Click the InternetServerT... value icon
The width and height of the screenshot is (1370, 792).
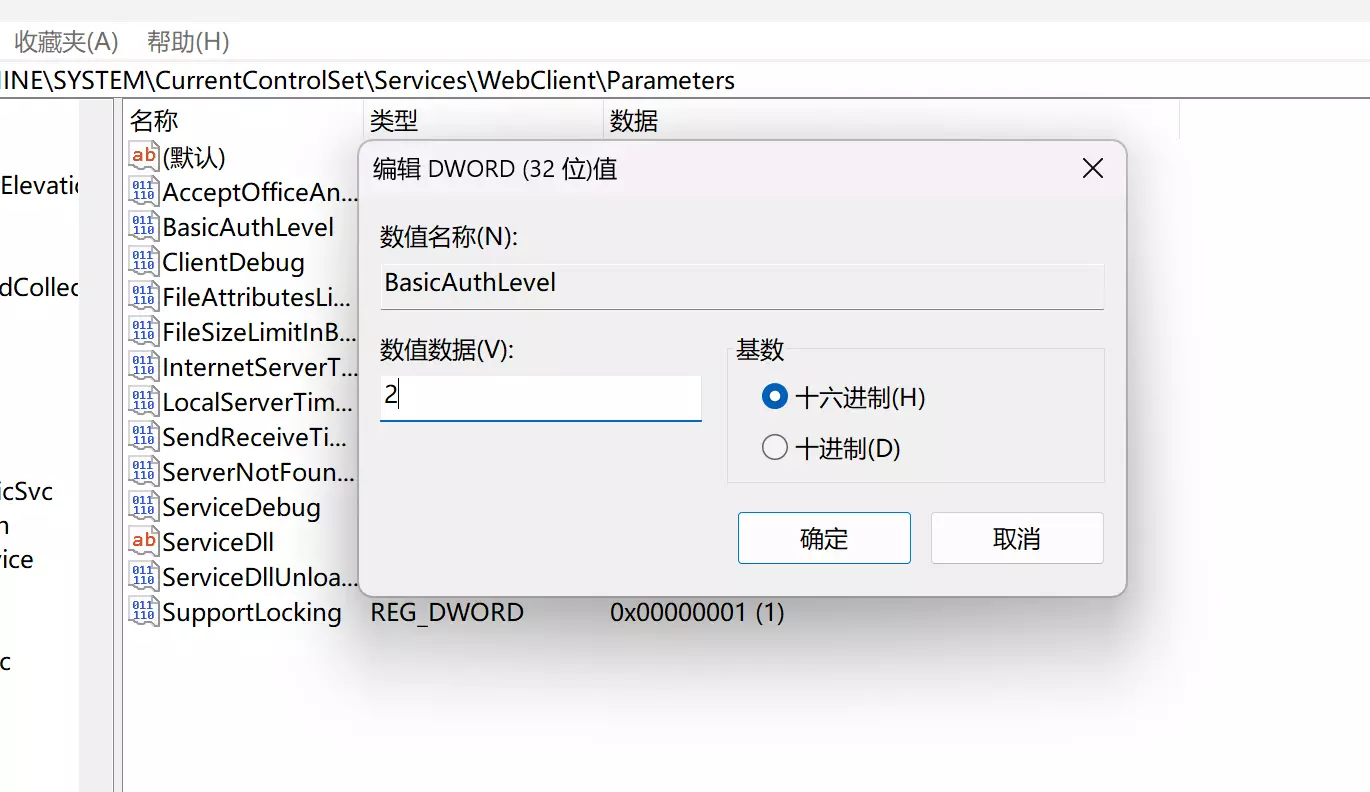143,367
